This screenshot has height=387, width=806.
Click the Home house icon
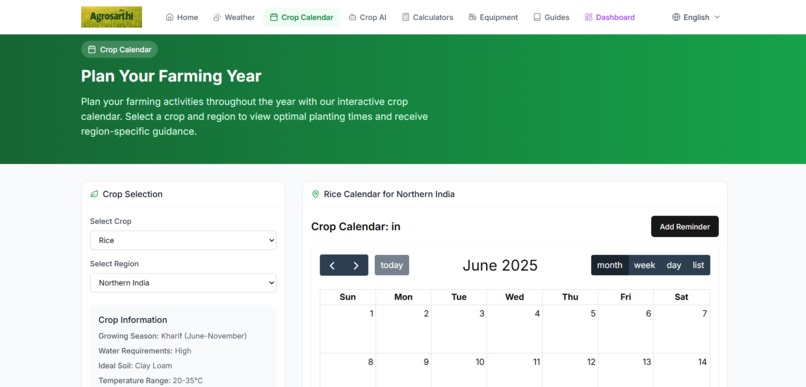(170, 17)
